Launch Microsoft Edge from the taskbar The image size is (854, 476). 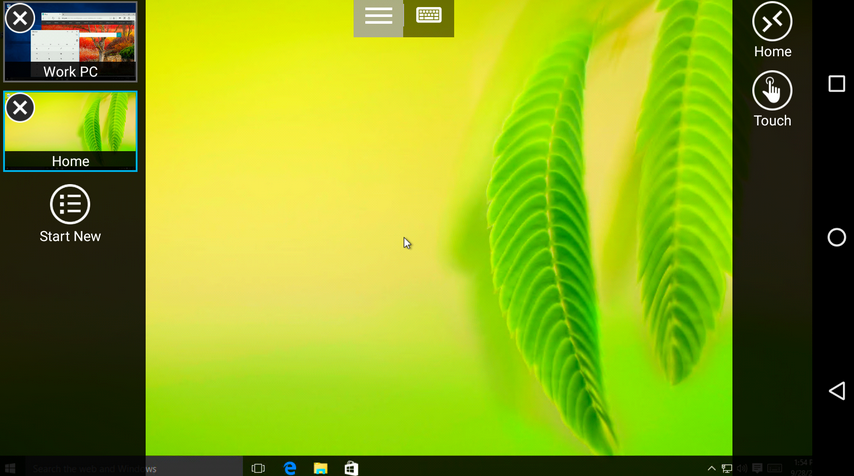(290, 467)
